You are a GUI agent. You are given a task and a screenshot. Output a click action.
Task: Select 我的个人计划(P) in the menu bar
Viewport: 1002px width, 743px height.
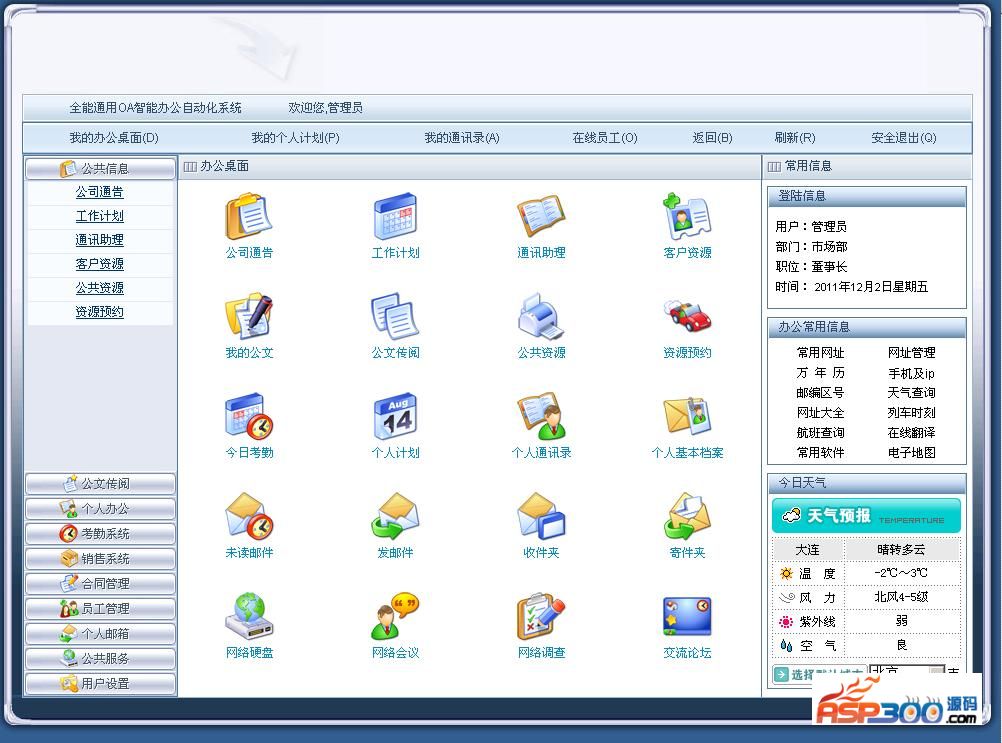(295, 138)
